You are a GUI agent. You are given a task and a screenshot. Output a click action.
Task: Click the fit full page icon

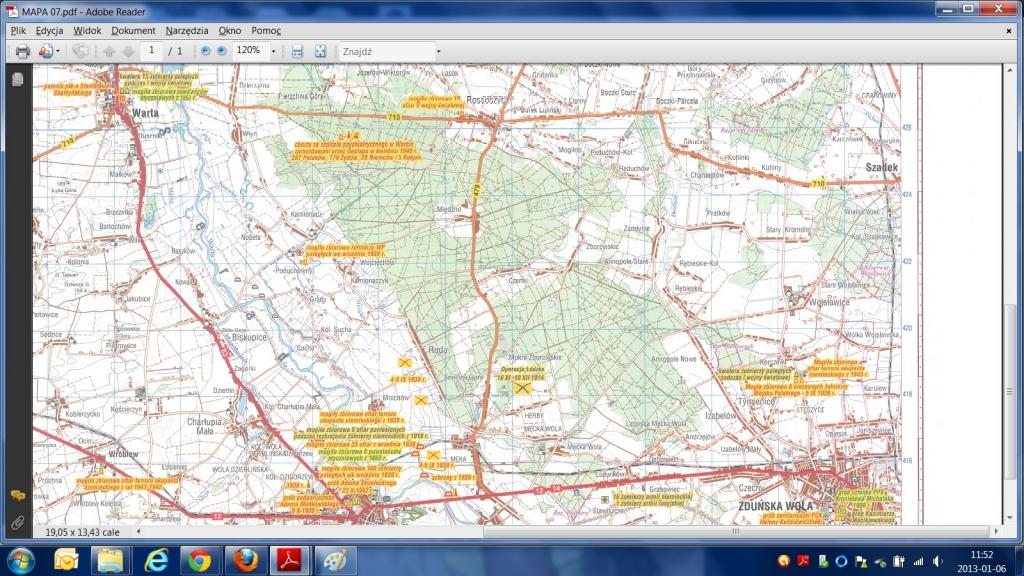[320, 51]
